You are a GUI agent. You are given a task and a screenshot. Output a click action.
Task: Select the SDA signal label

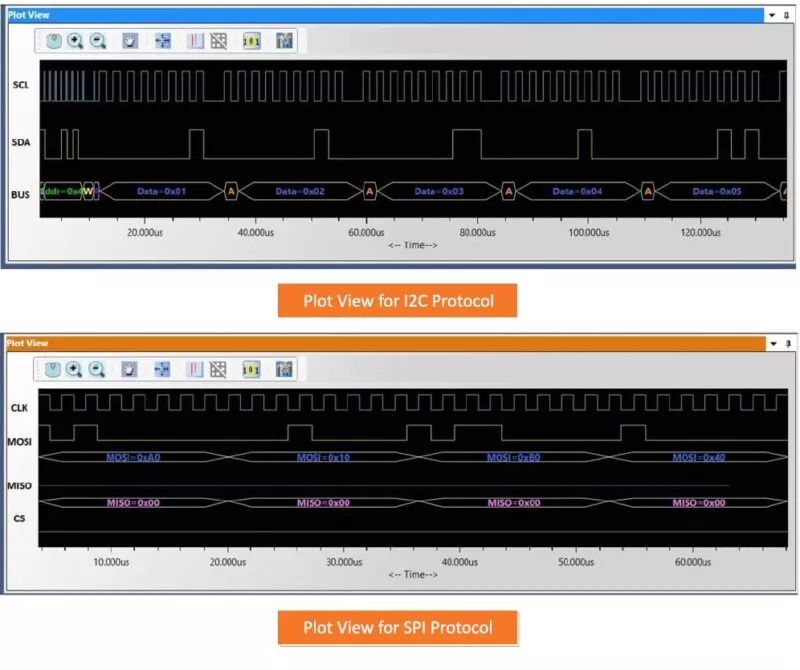(x=20, y=143)
